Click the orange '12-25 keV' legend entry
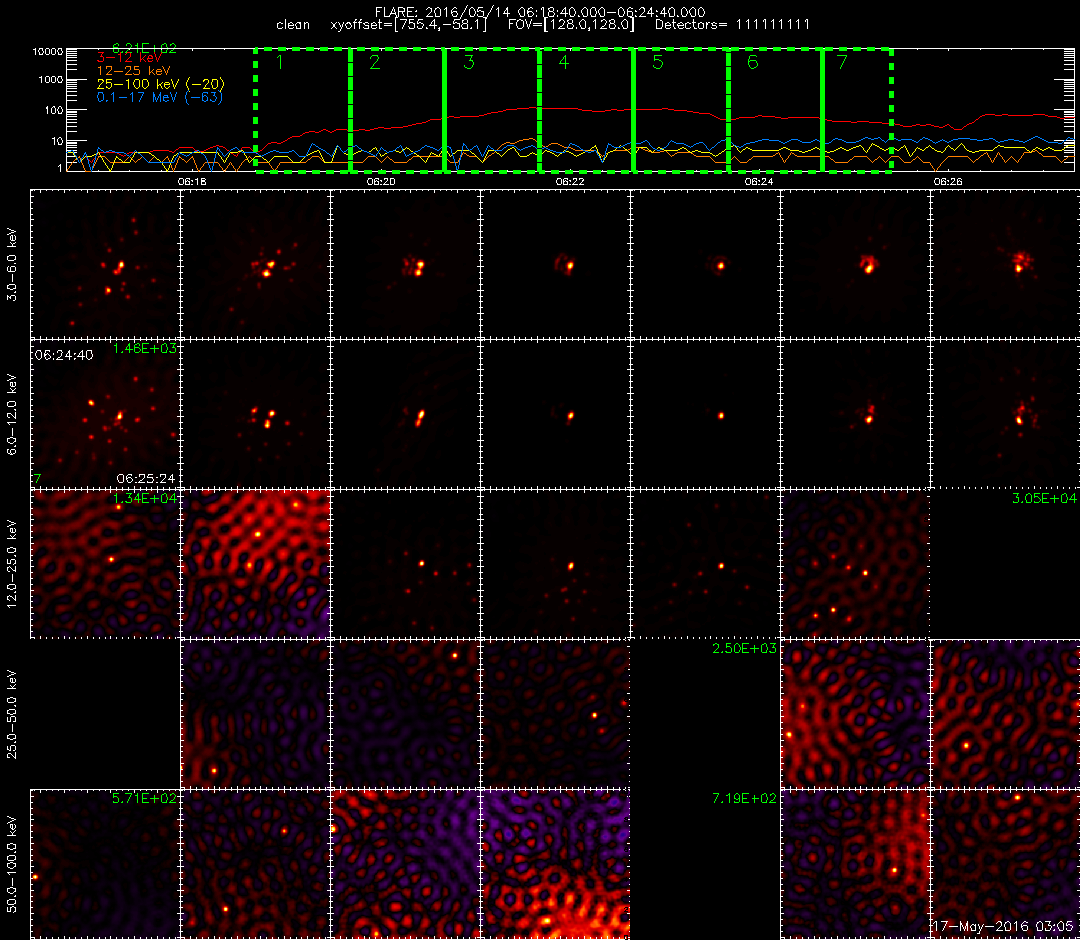 (x=134, y=71)
